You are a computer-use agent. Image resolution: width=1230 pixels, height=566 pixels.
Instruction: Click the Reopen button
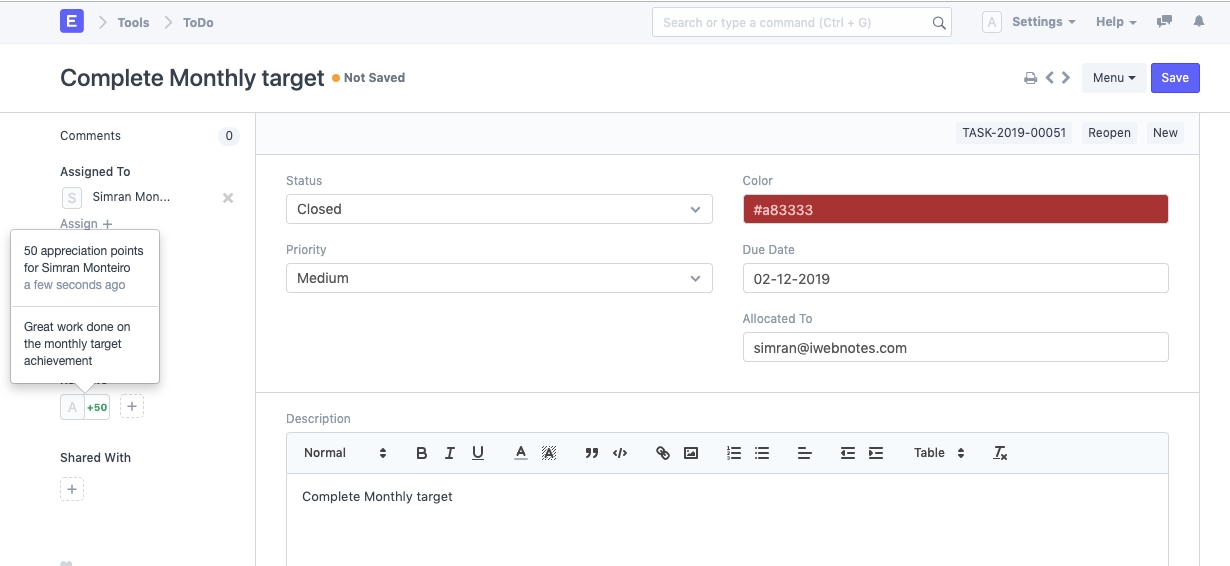[x=1109, y=133]
